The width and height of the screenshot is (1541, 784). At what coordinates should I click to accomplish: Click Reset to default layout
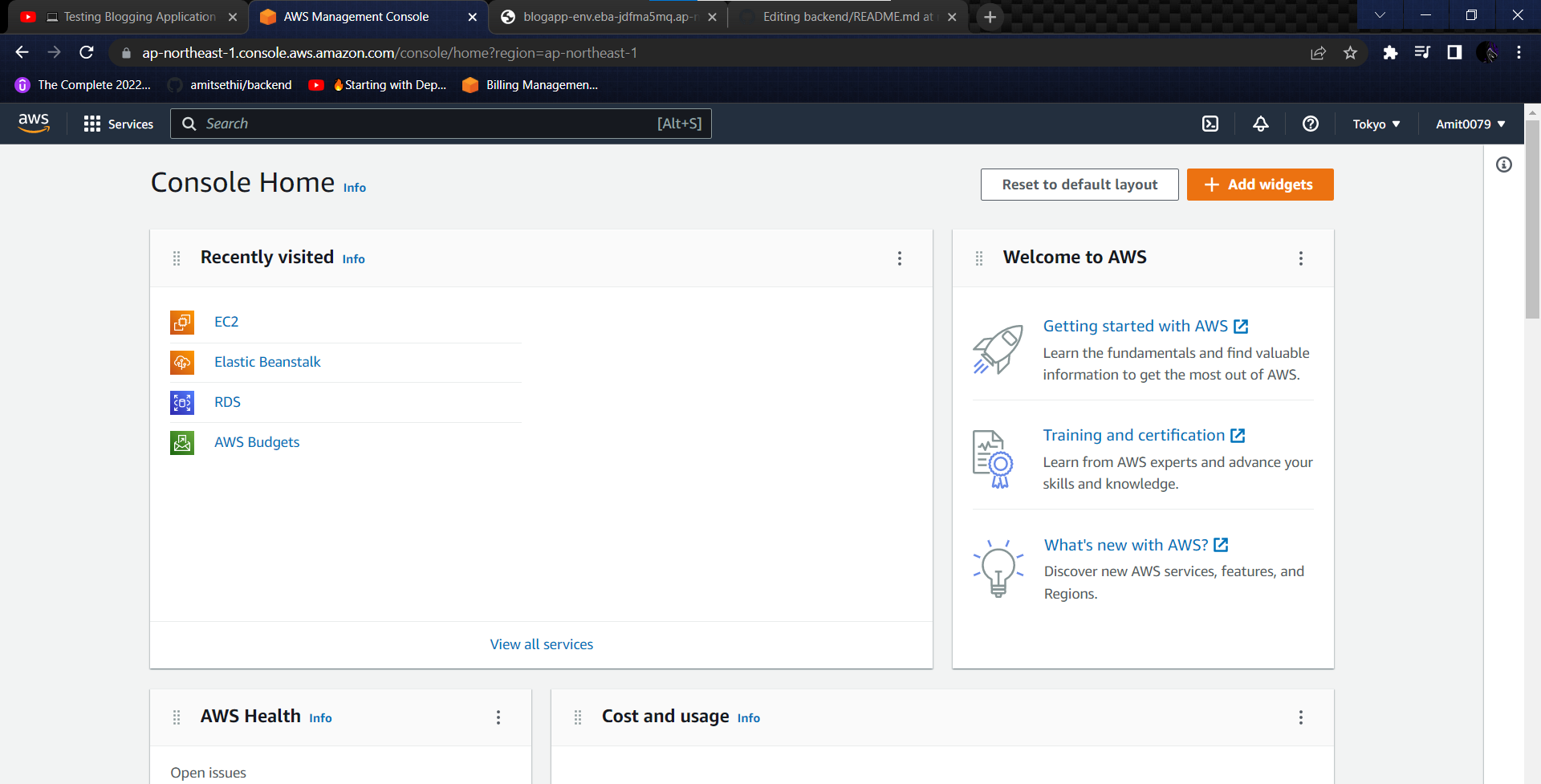pyautogui.click(x=1080, y=184)
